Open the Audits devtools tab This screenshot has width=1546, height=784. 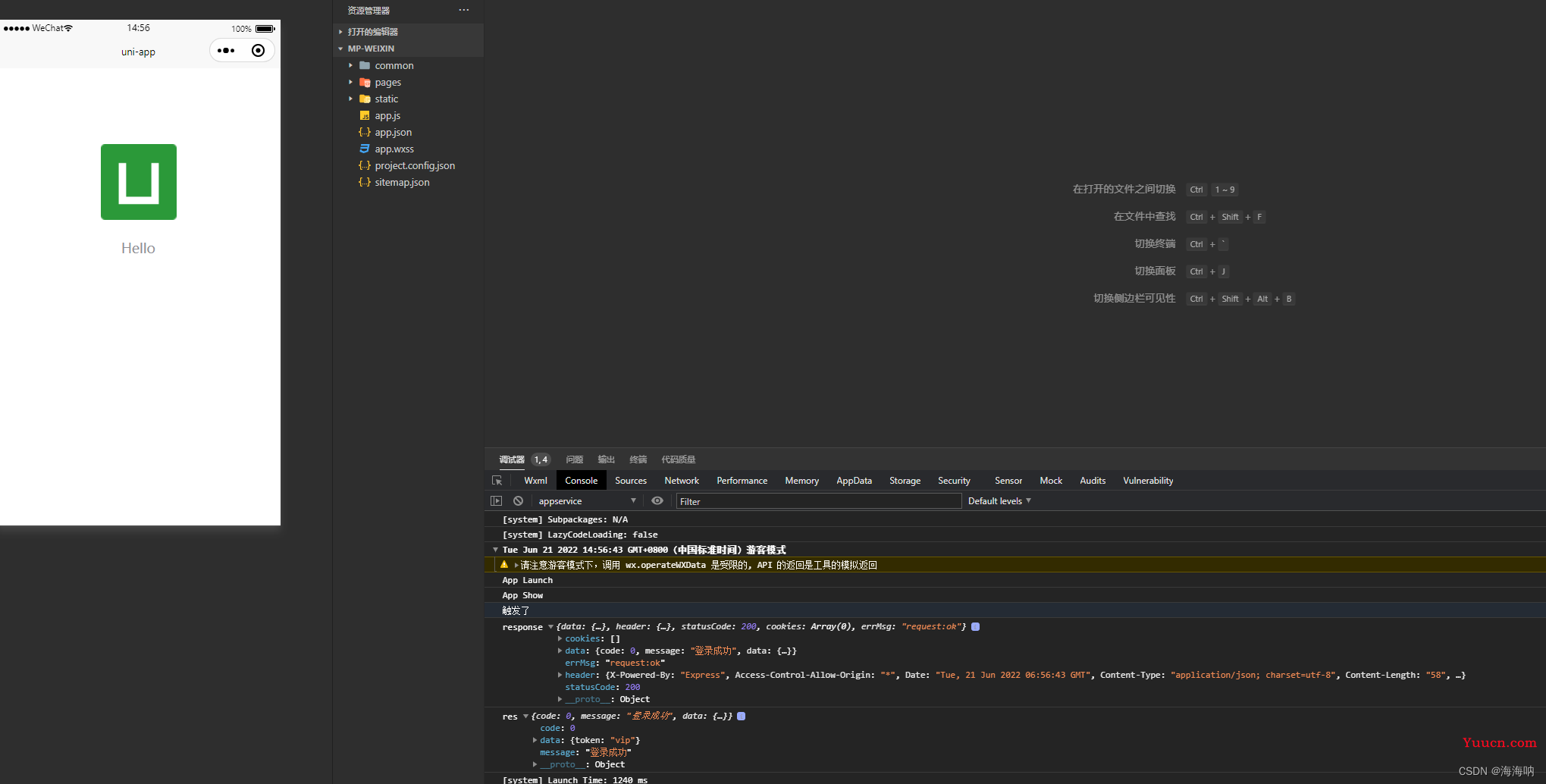1093,481
